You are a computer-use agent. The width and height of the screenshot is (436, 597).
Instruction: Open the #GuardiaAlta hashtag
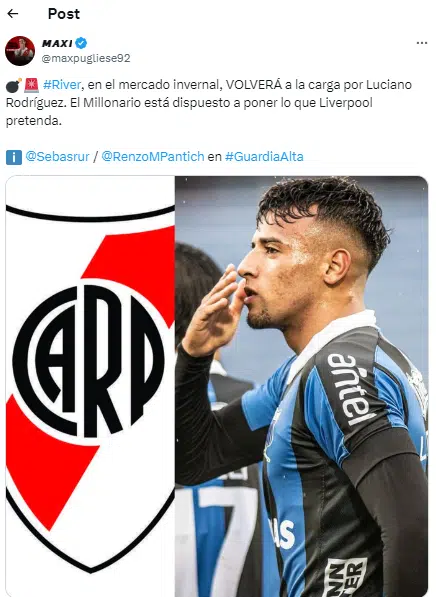point(264,156)
